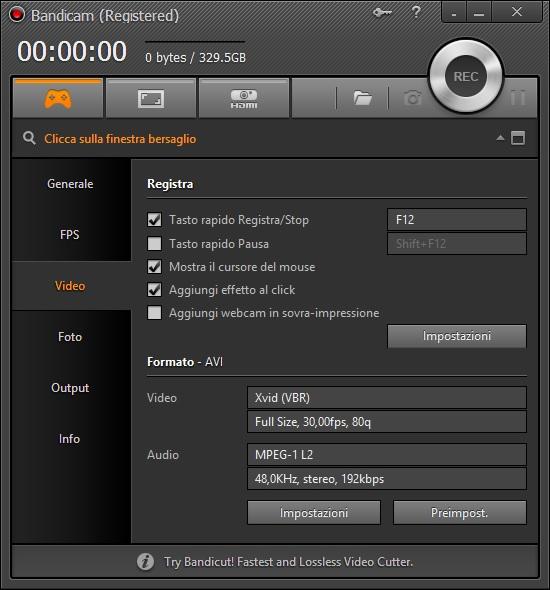Toggle the Tasto rapido Registra/Stop checkbox
The width and height of the screenshot is (550, 590).
point(154,220)
